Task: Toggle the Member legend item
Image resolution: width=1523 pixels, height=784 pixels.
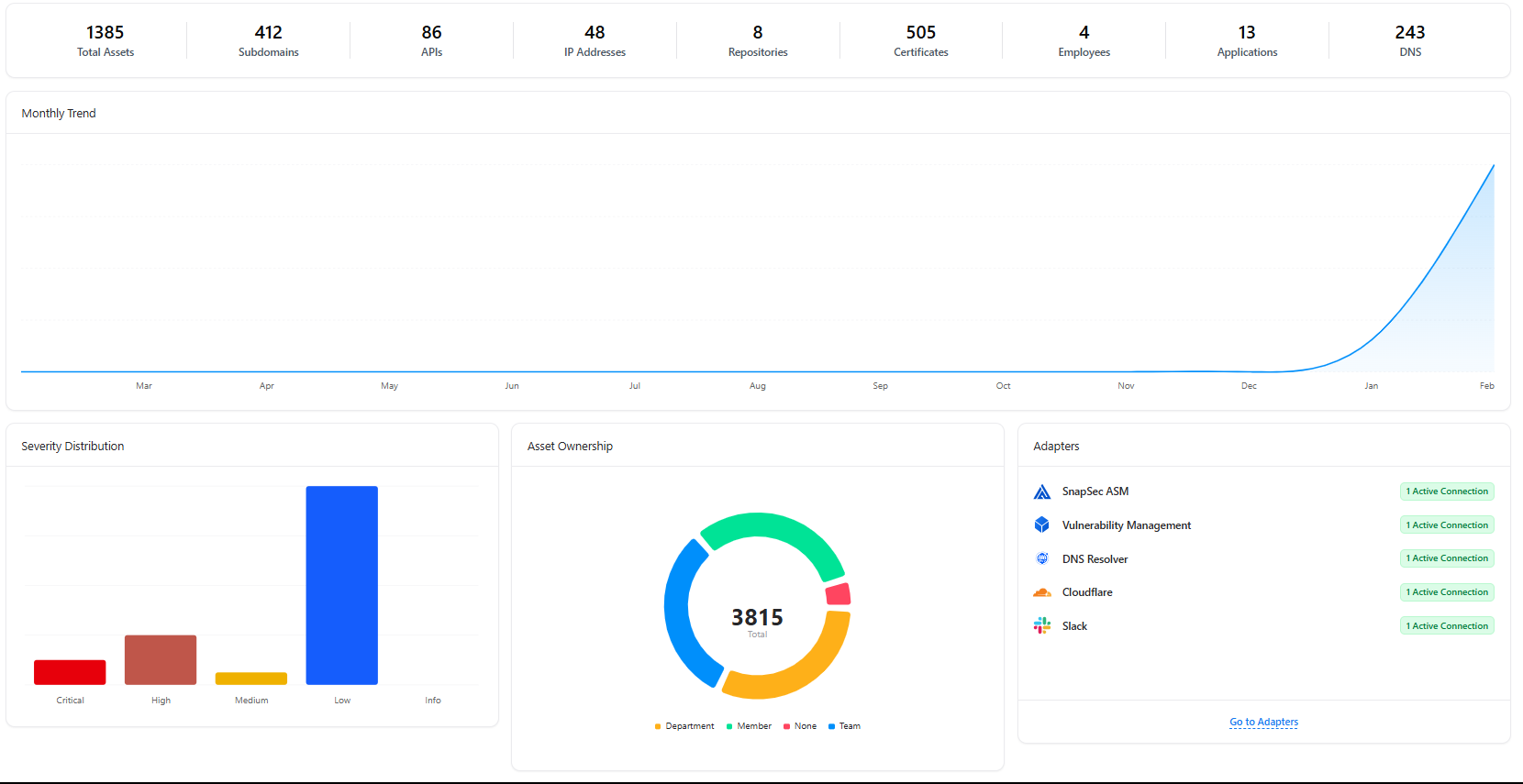Action: pos(749,726)
